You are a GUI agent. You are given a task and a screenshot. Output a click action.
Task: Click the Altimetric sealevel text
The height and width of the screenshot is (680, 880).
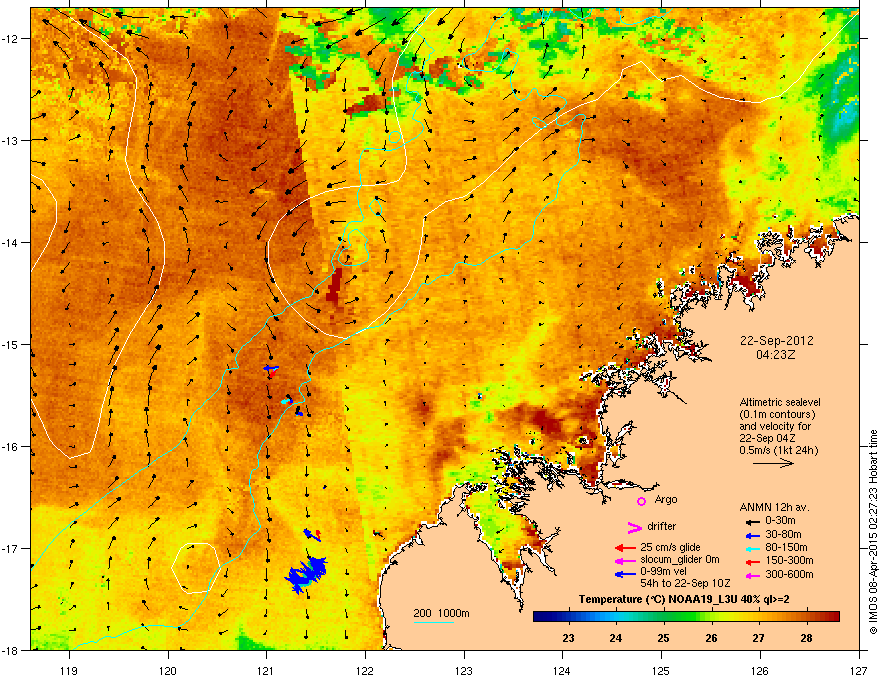click(x=780, y=402)
